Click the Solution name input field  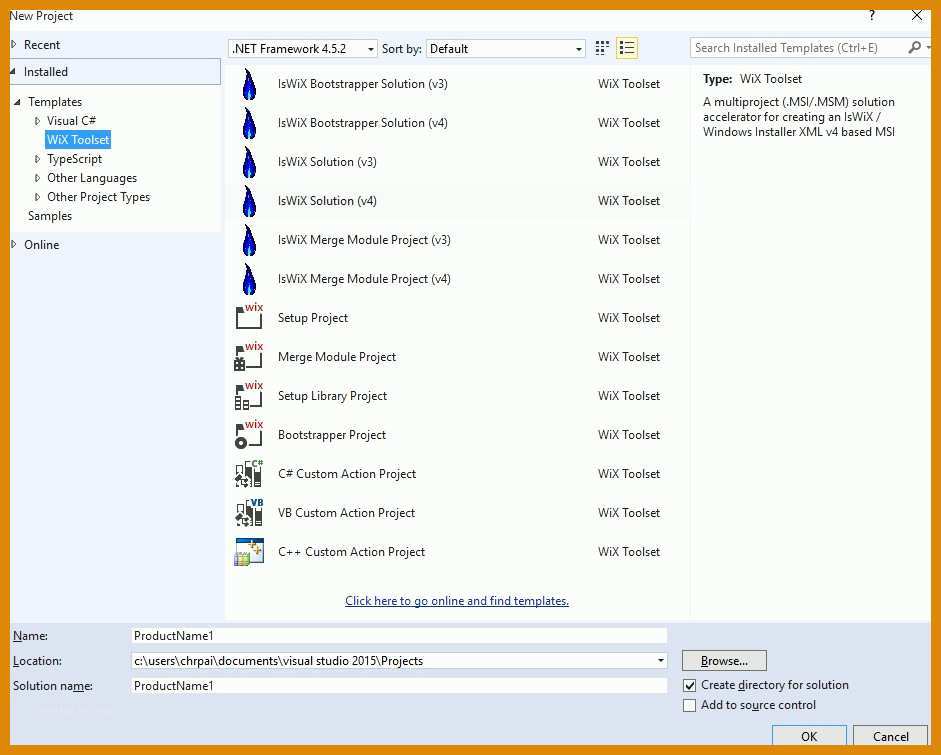point(399,685)
